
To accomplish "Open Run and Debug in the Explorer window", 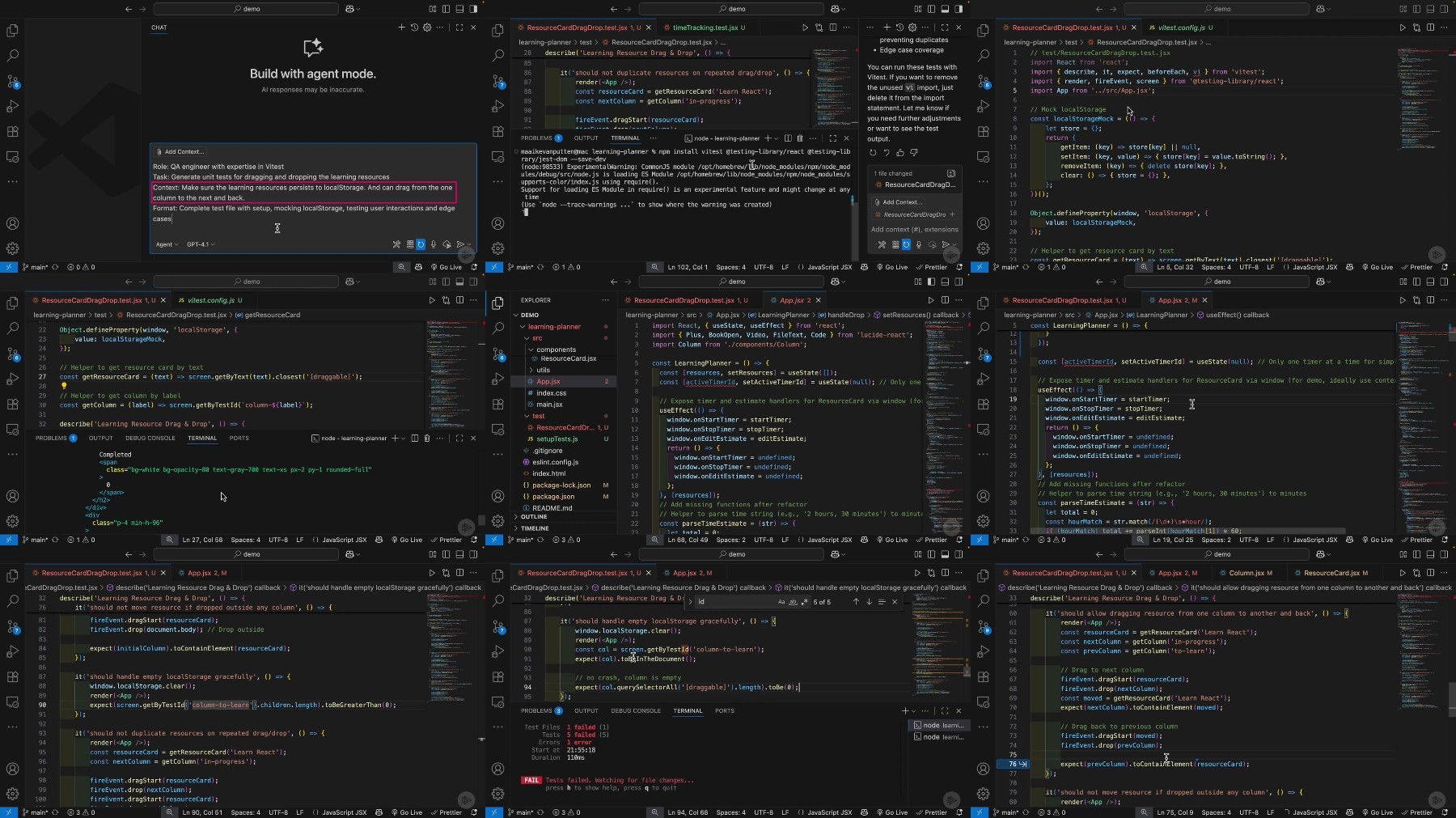I will (x=498, y=379).
